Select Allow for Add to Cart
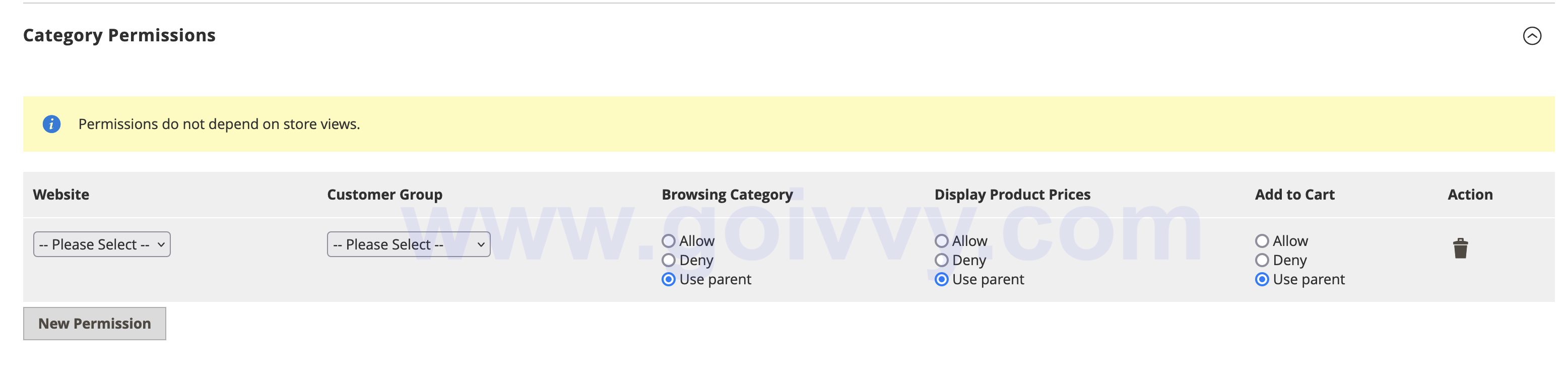 tap(1263, 240)
